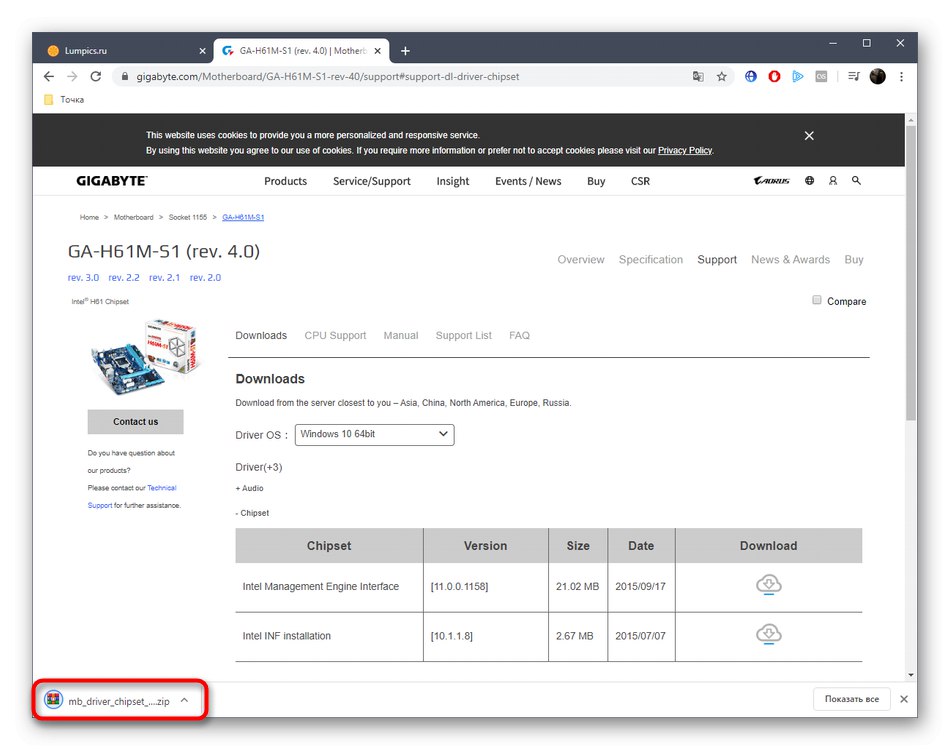Open the chevron menu for mb_driver_chipset zip download
The height and width of the screenshot is (750, 950).
coord(185,700)
